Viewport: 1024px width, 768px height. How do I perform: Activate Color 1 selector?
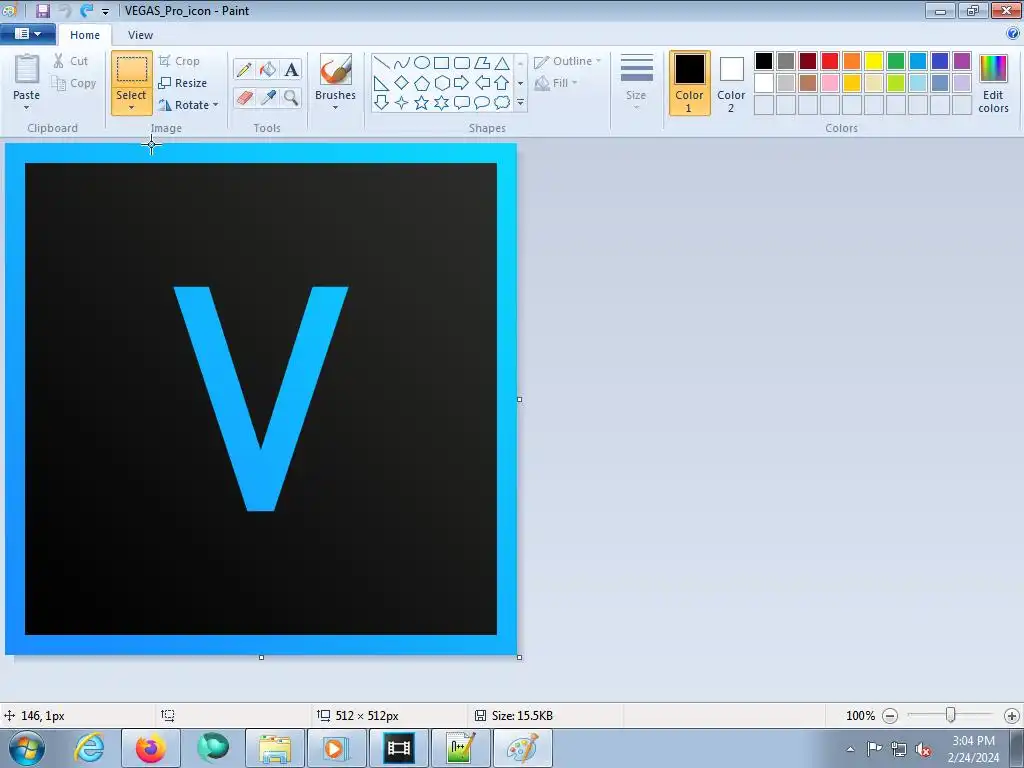click(x=690, y=83)
